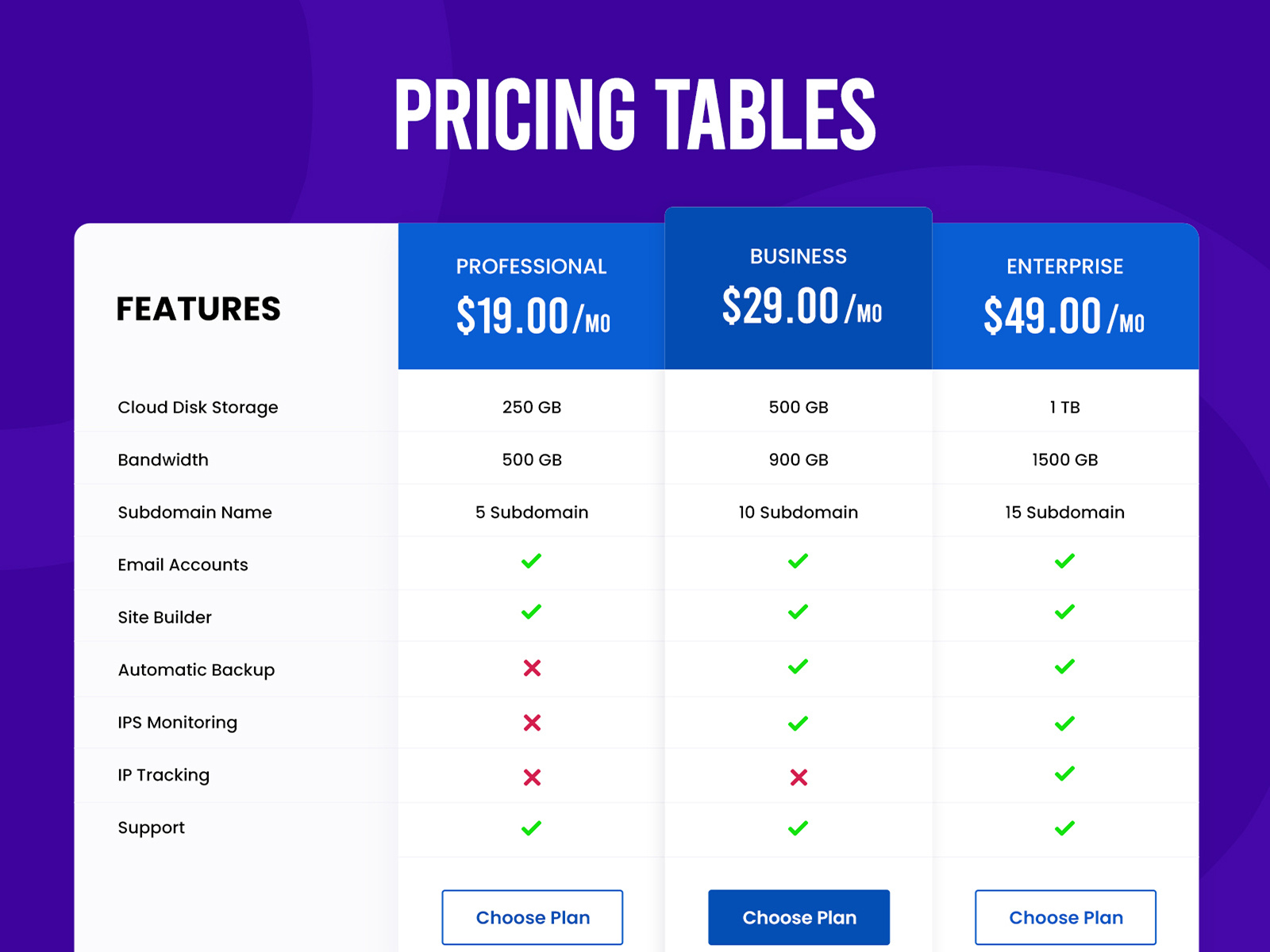Choose Plan for the Enterprise tier

1064,917
